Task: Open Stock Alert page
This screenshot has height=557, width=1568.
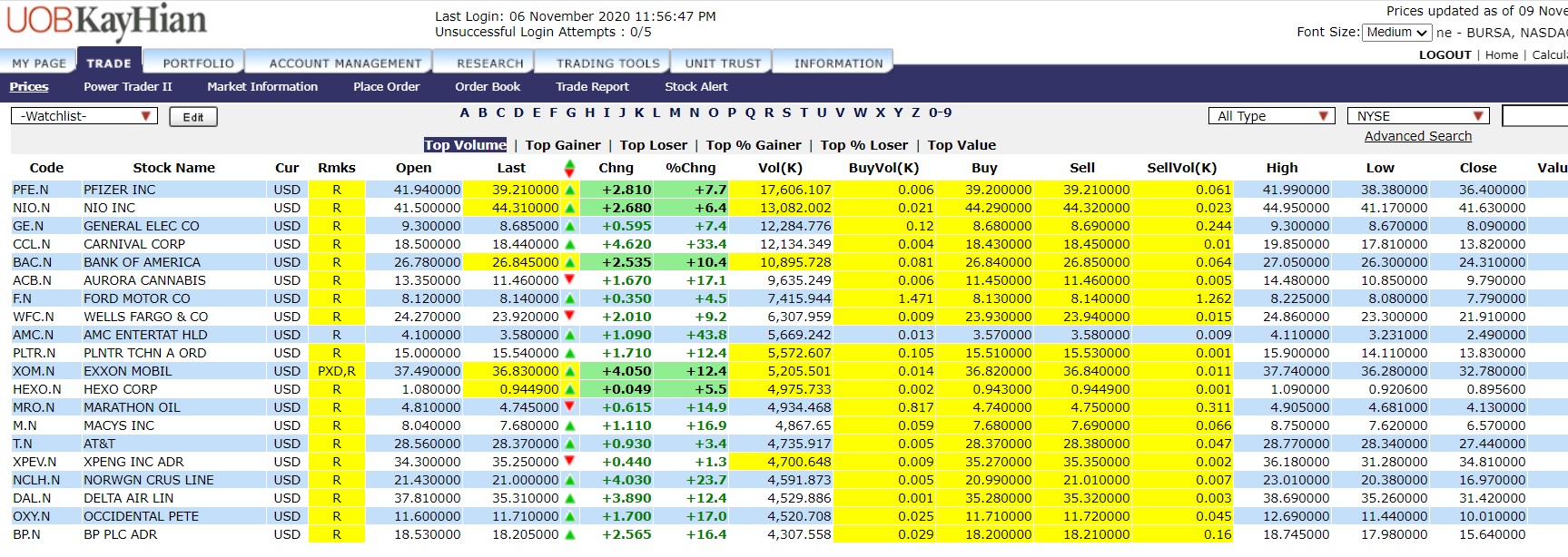Action: tap(696, 87)
